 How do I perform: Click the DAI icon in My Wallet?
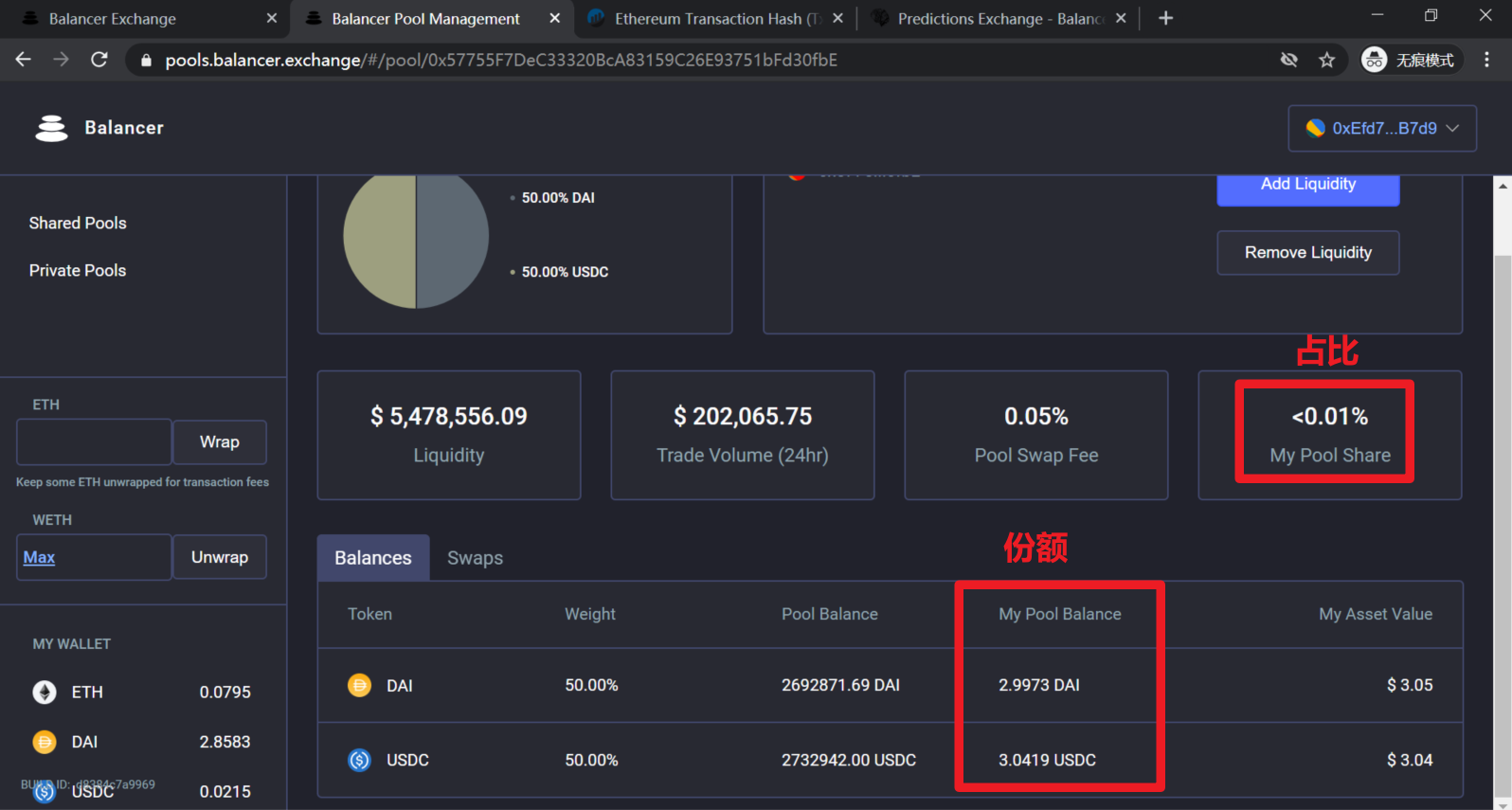(x=45, y=742)
